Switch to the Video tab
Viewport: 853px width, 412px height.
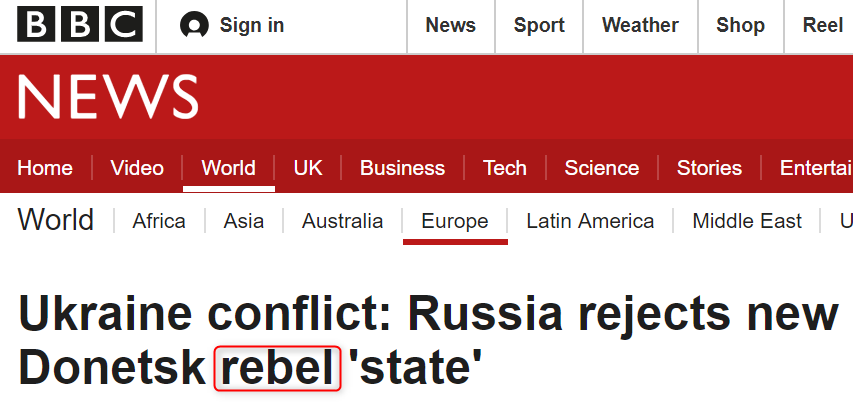coord(137,168)
